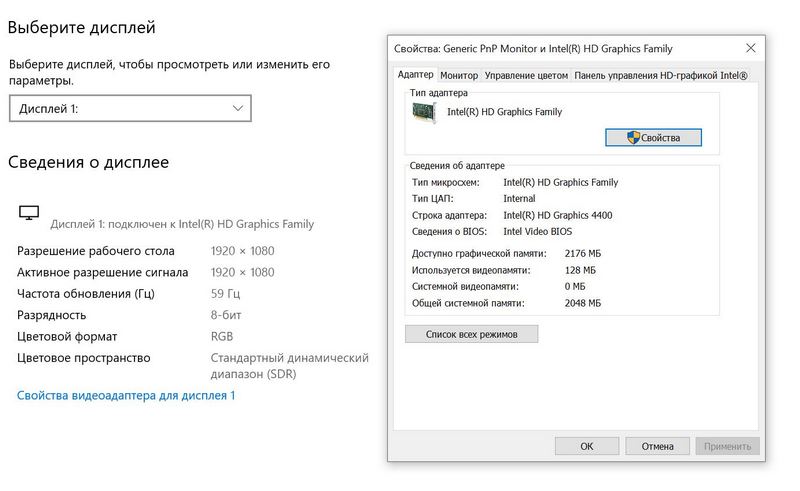Open the "Дисплей 1:" display selection dropdown
This screenshot has width=800, height=491.
(130, 108)
